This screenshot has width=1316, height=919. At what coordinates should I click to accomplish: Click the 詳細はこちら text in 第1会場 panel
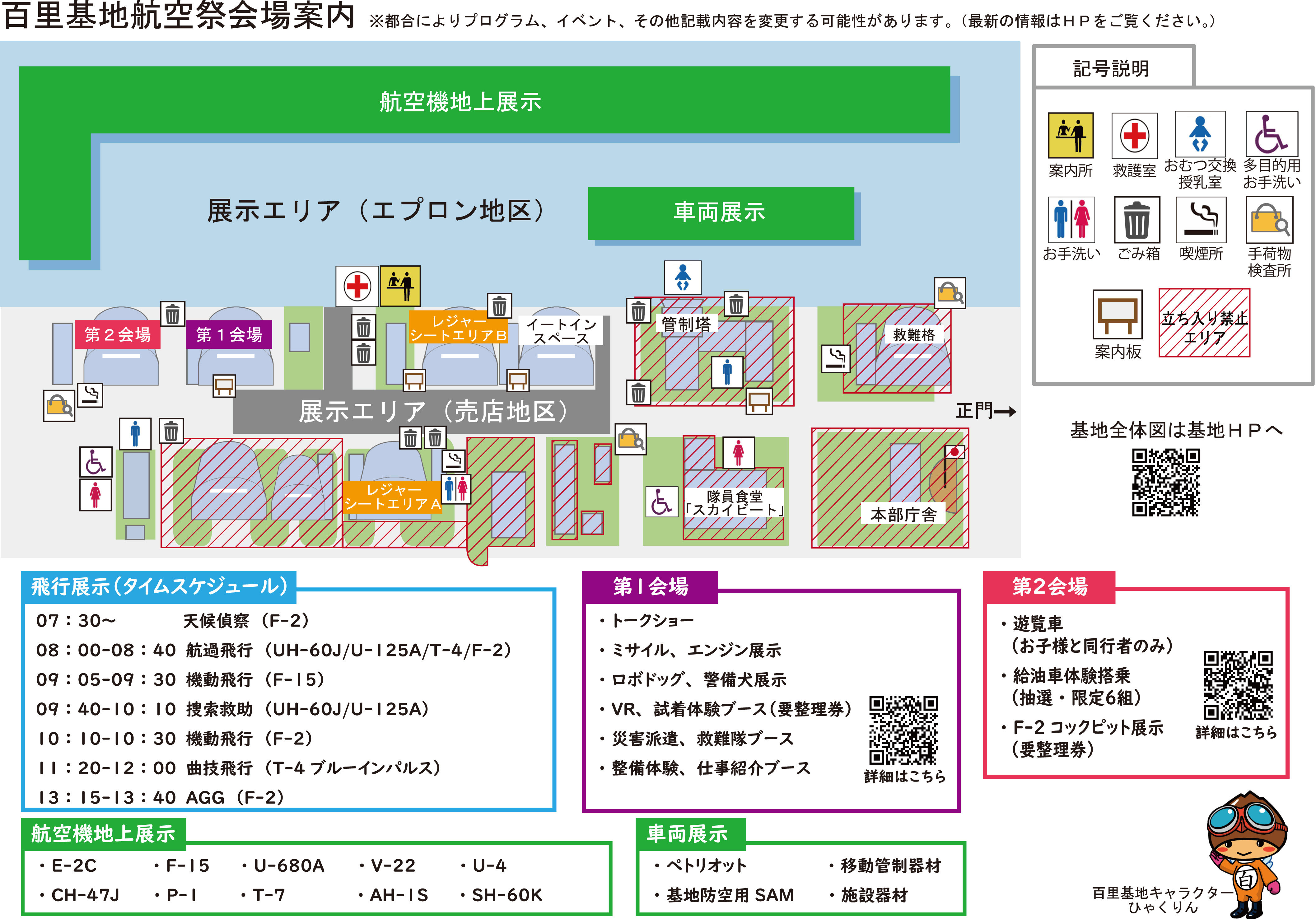click(x=904, y=776)
